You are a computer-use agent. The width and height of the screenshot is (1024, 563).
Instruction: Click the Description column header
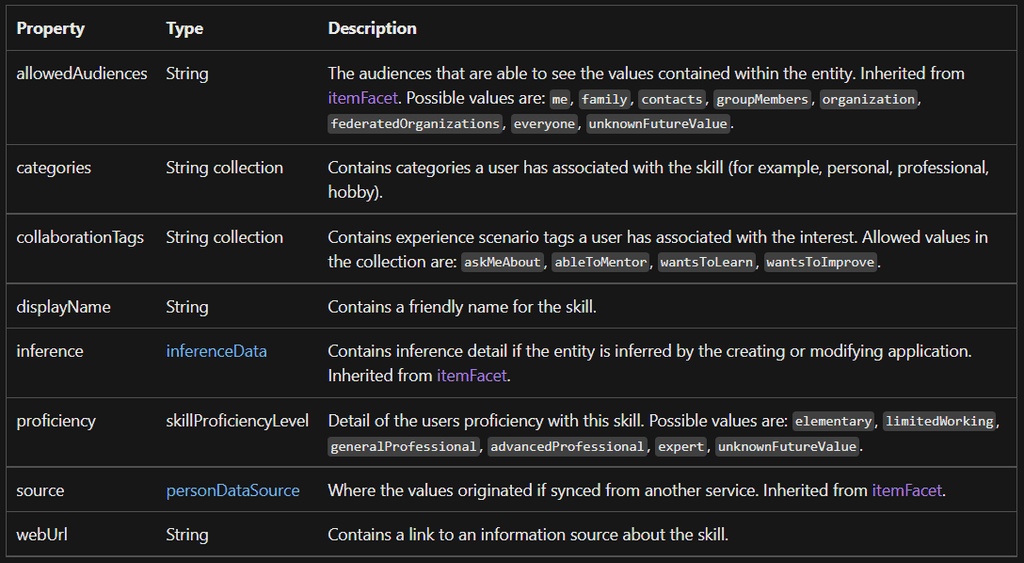pyautogui.click(x=372, y=29)
